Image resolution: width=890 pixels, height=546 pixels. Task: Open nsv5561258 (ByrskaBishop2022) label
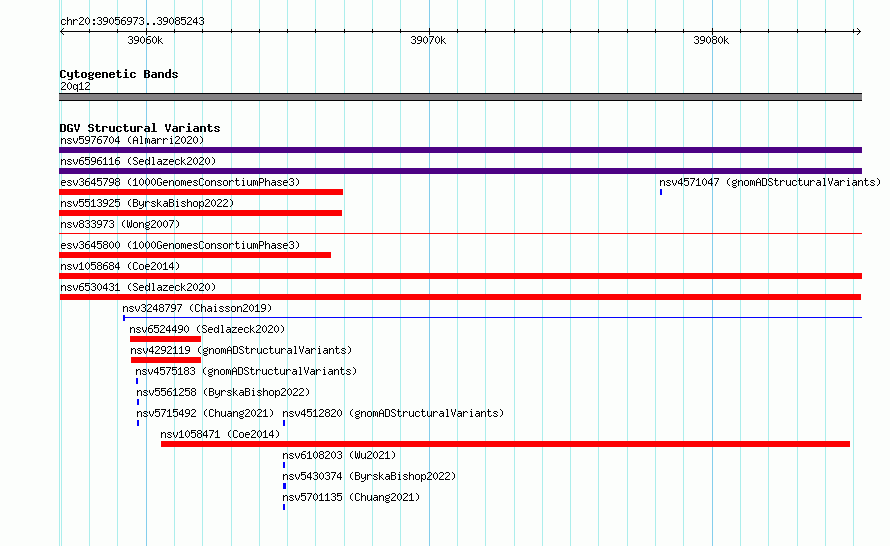pos(223,392)
